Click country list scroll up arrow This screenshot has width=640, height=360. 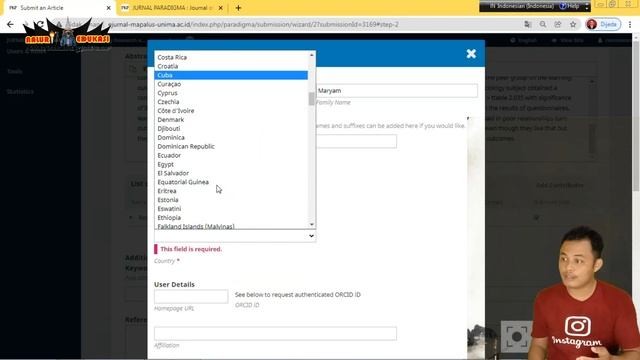pos(312,55)
